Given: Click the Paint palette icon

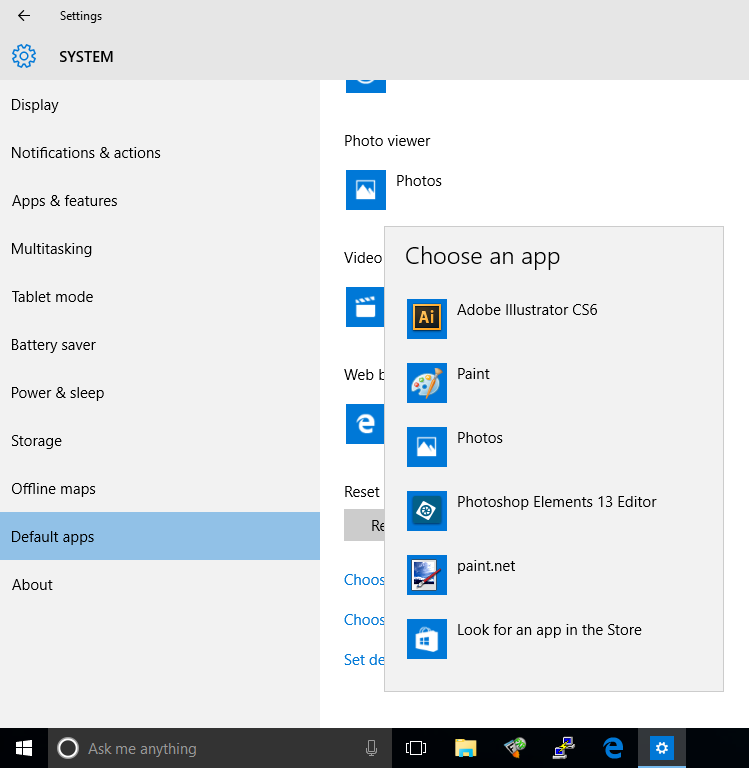Looking at the screenshot, I should 427,383.
